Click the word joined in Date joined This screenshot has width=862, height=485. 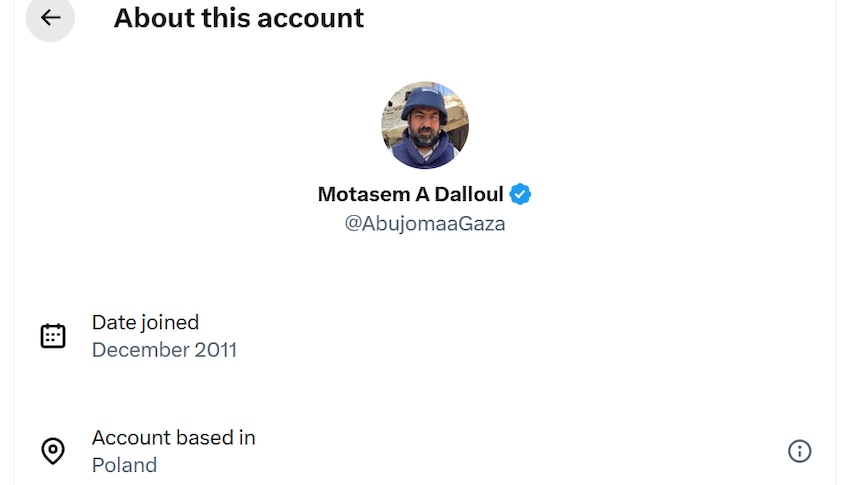click(x=168, y=322)
